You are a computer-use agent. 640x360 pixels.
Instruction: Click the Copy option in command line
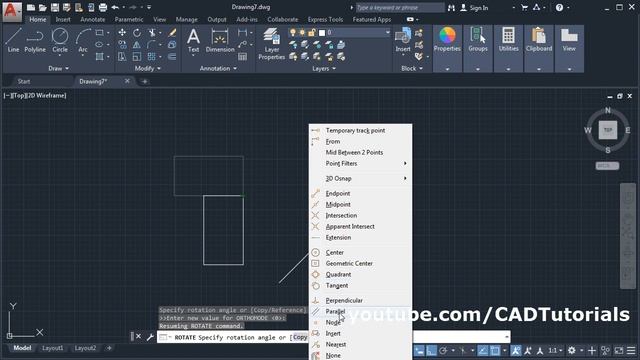coord(300,337)
